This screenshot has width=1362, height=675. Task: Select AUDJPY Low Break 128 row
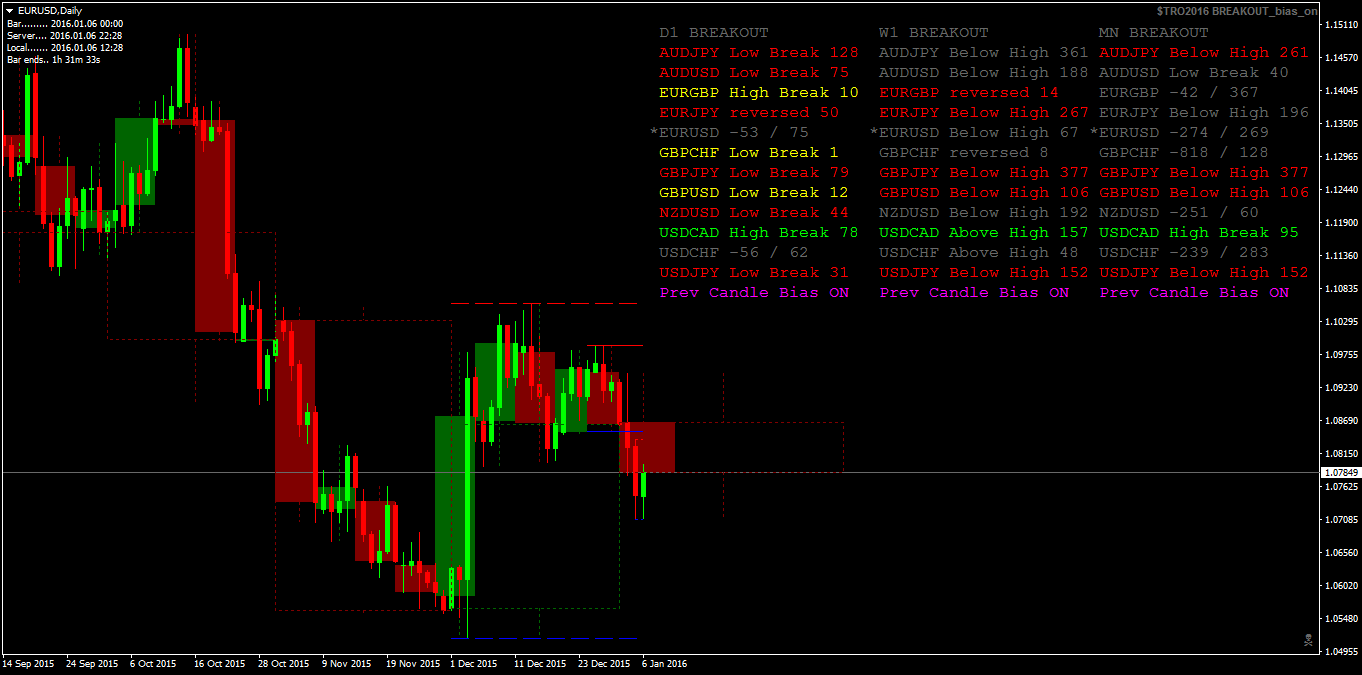point(759,53)
